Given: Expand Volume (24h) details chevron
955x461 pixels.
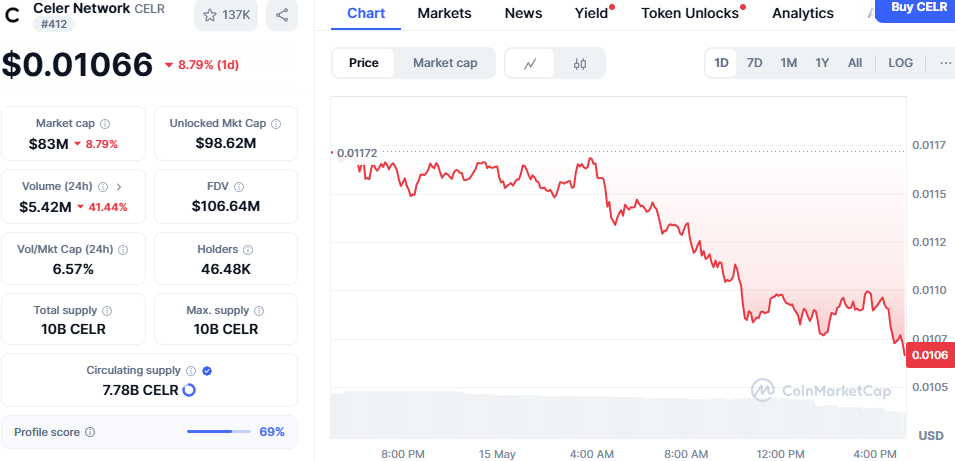Looking at the screenshot, I should coord(119,187).
